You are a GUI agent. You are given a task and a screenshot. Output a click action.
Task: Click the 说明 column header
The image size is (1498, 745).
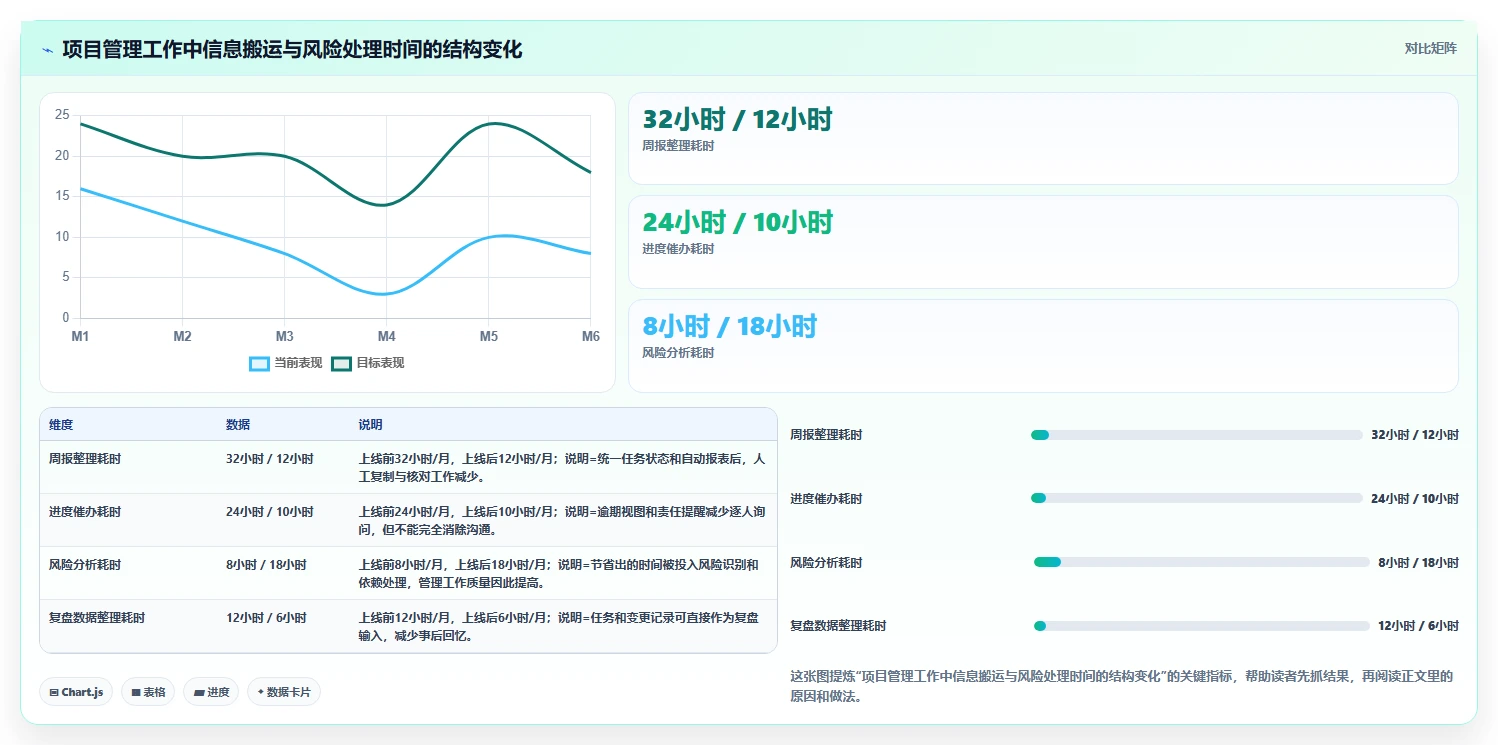click(371, 425)
